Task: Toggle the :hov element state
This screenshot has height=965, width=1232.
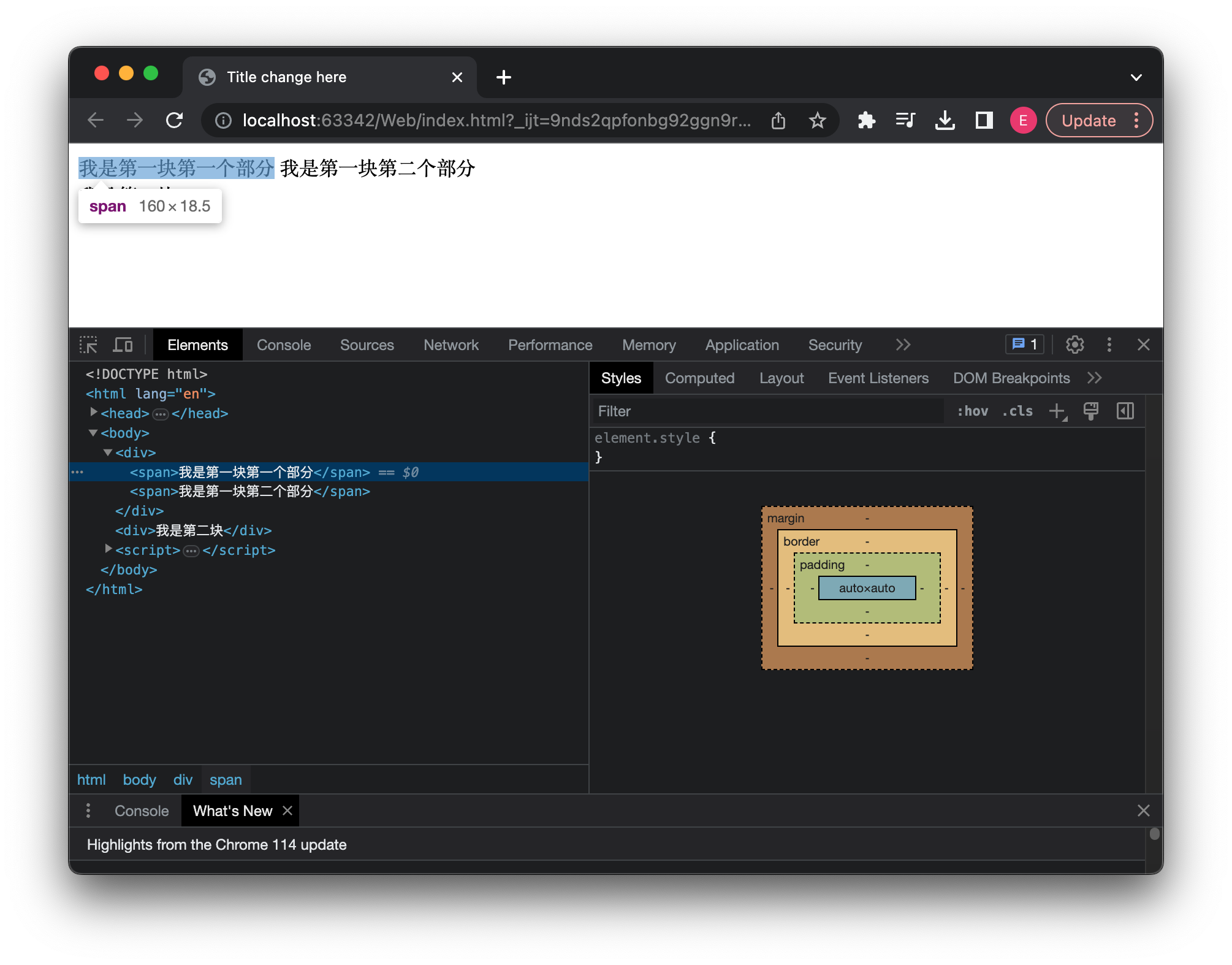Action: coord(973,411)
